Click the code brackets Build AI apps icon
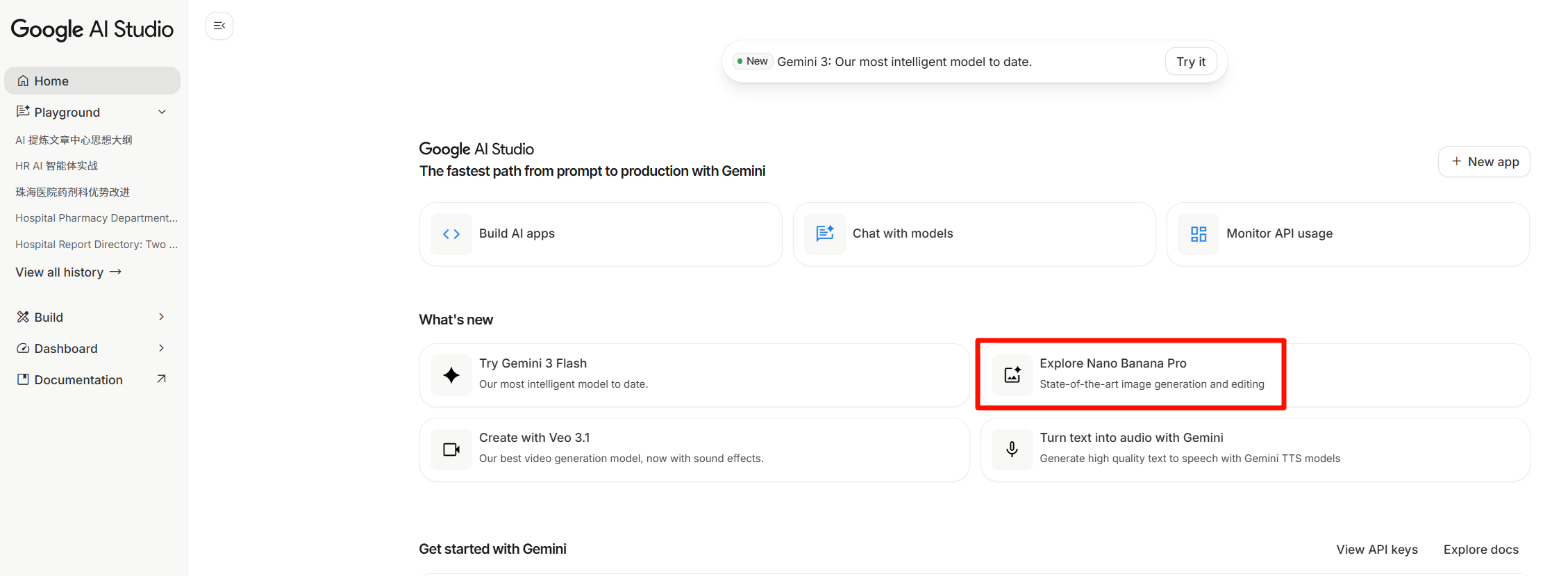 point(451,234)
